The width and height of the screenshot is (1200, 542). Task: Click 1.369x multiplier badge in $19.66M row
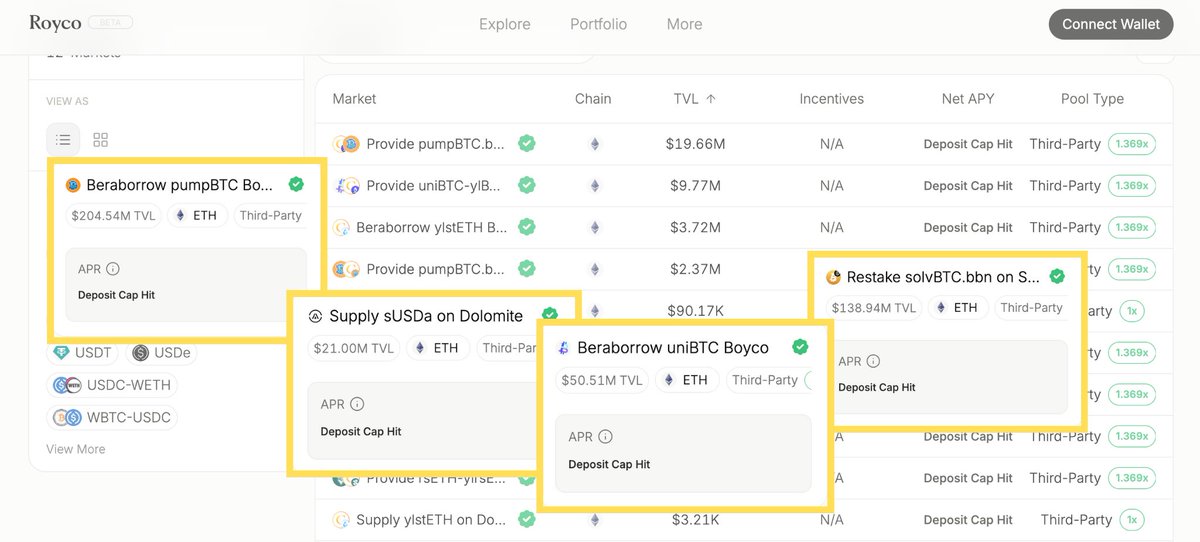point(1132,144)
